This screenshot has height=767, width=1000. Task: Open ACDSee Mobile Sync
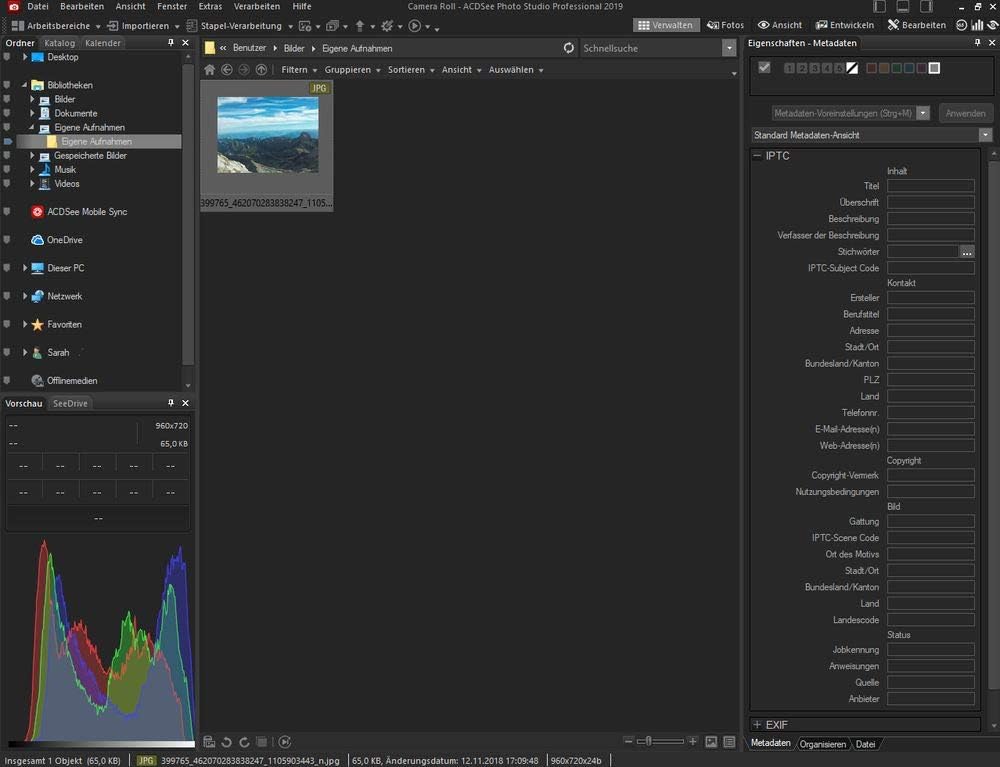[86, 212]
